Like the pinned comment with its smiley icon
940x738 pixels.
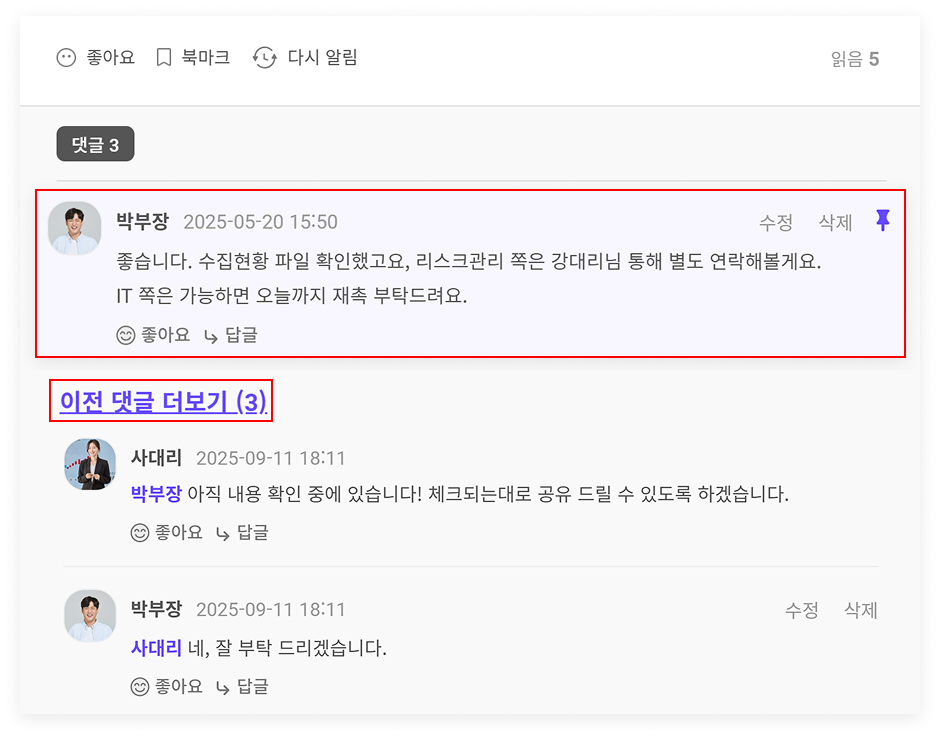(125, 335)
